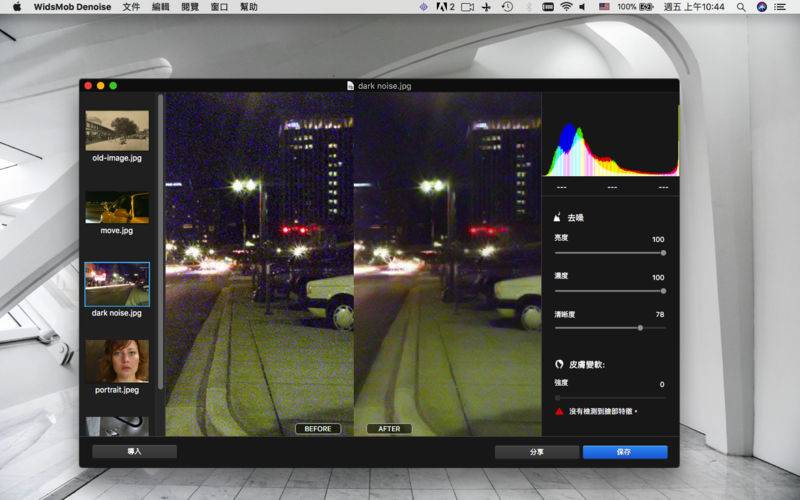Screen dimensions: 800x500
Task: Click the 保存 save button
Action: click(x=625, y=452)
